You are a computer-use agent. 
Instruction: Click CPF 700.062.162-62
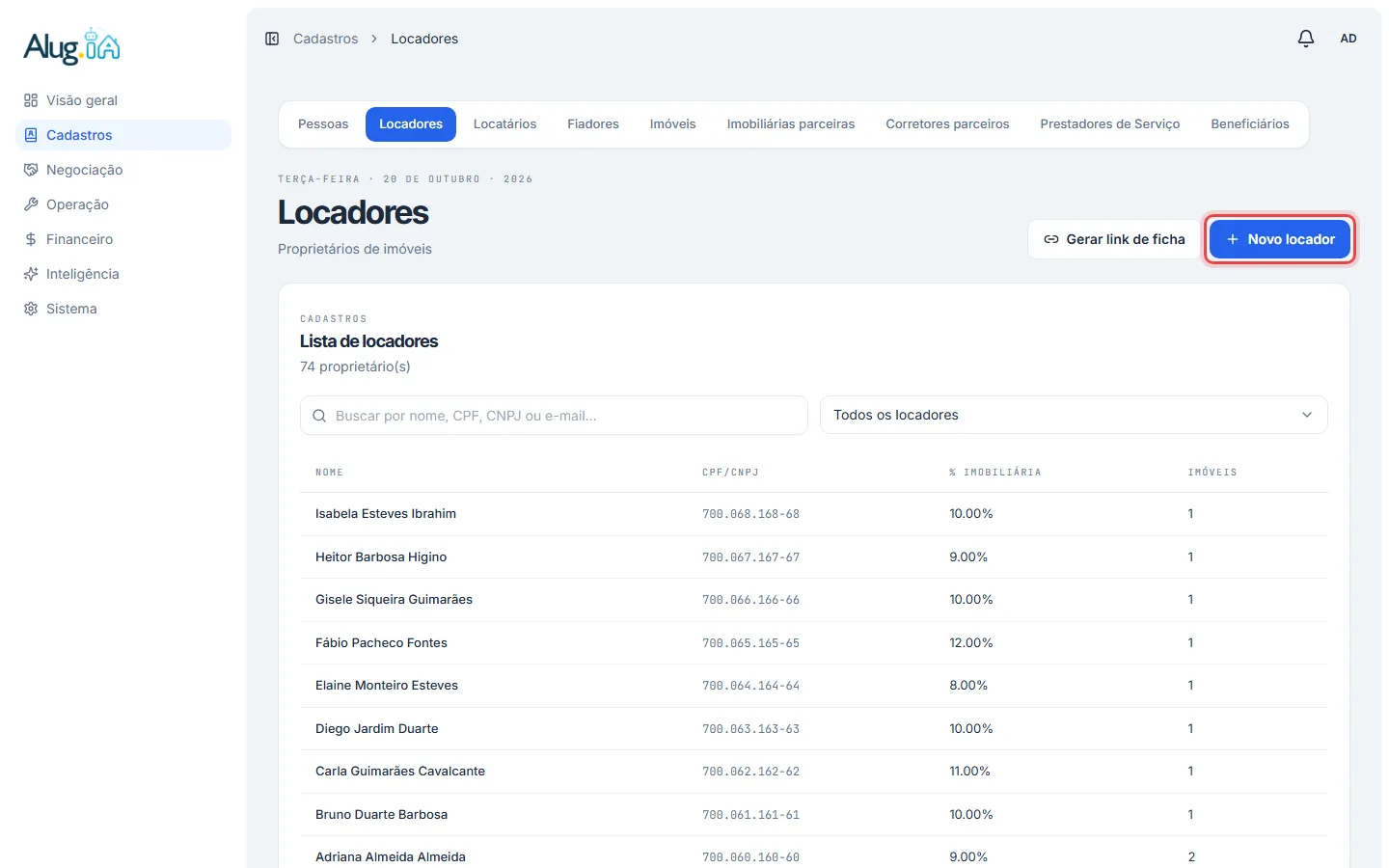tap(750, 772)
